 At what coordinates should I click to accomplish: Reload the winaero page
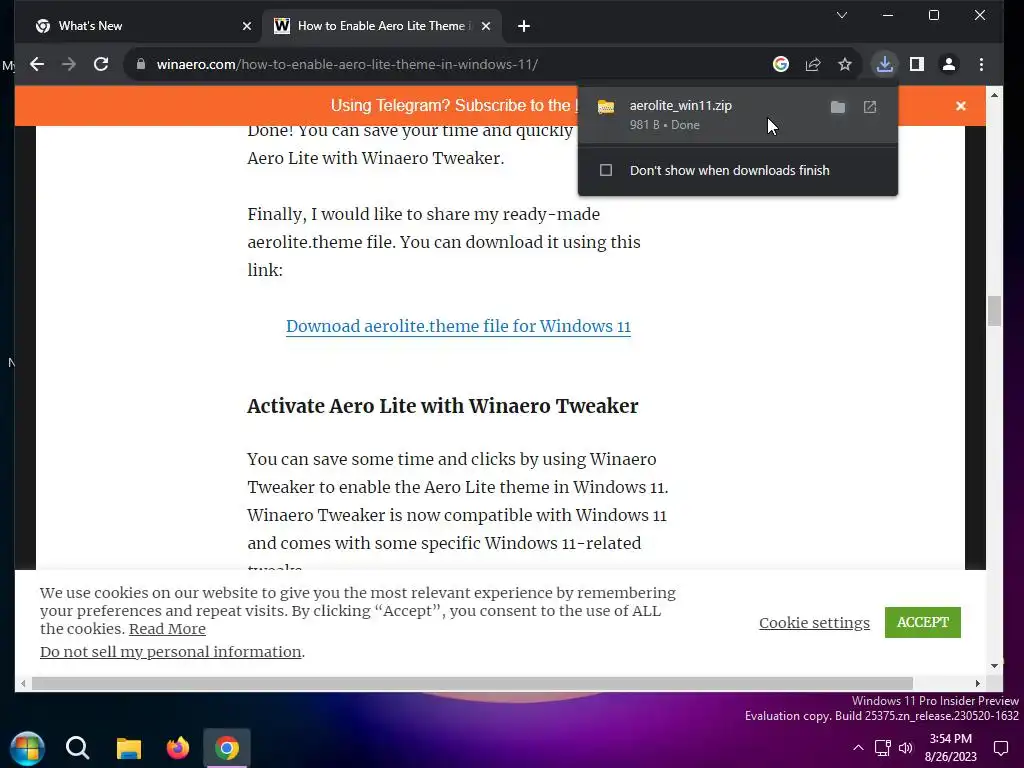pyautogui.click(x=101, y=64)
